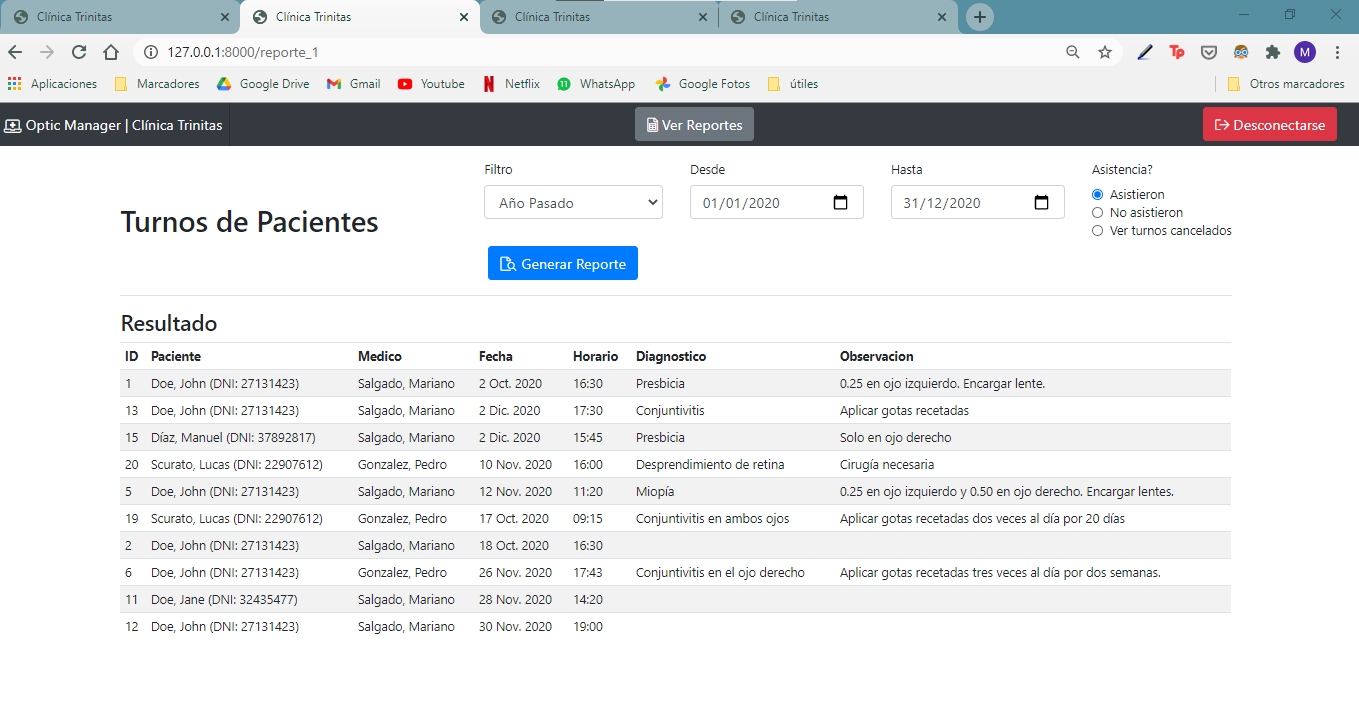Open a new tab with plus button
The image size is (1359, 728).
[980, 17]
